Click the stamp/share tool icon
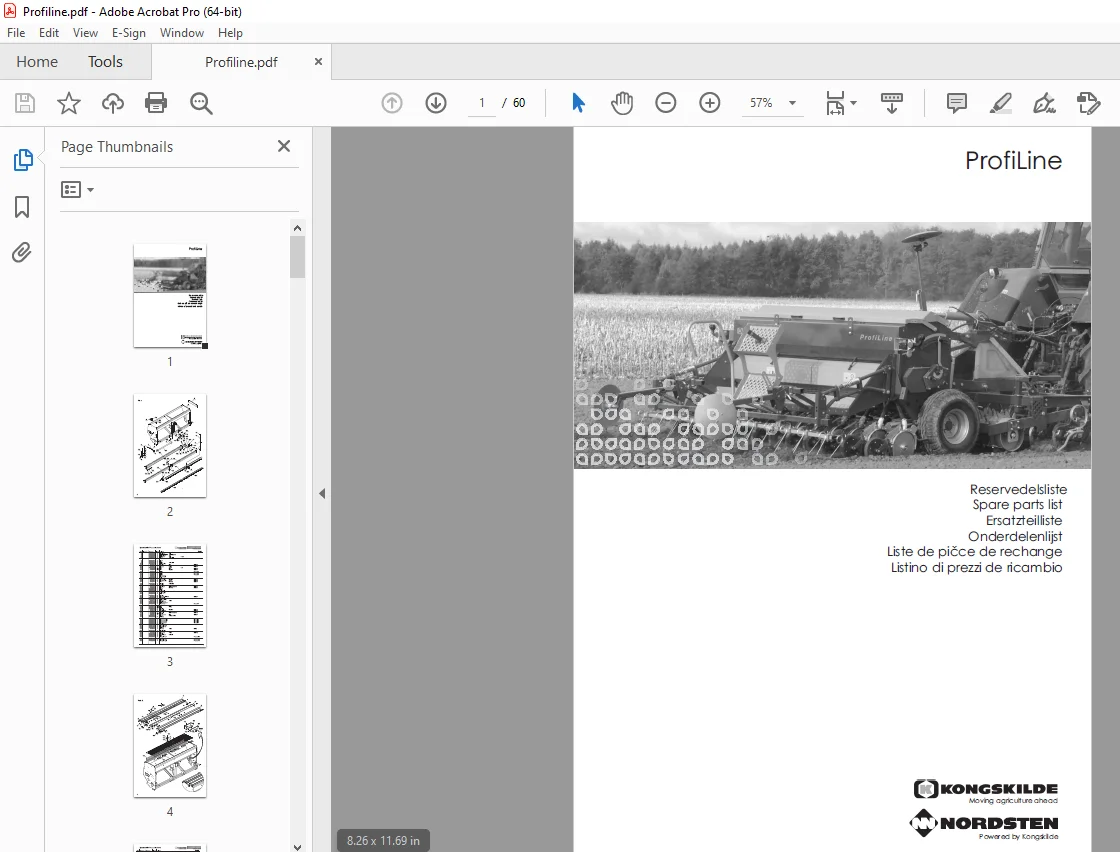 [x=1089, y=103]
